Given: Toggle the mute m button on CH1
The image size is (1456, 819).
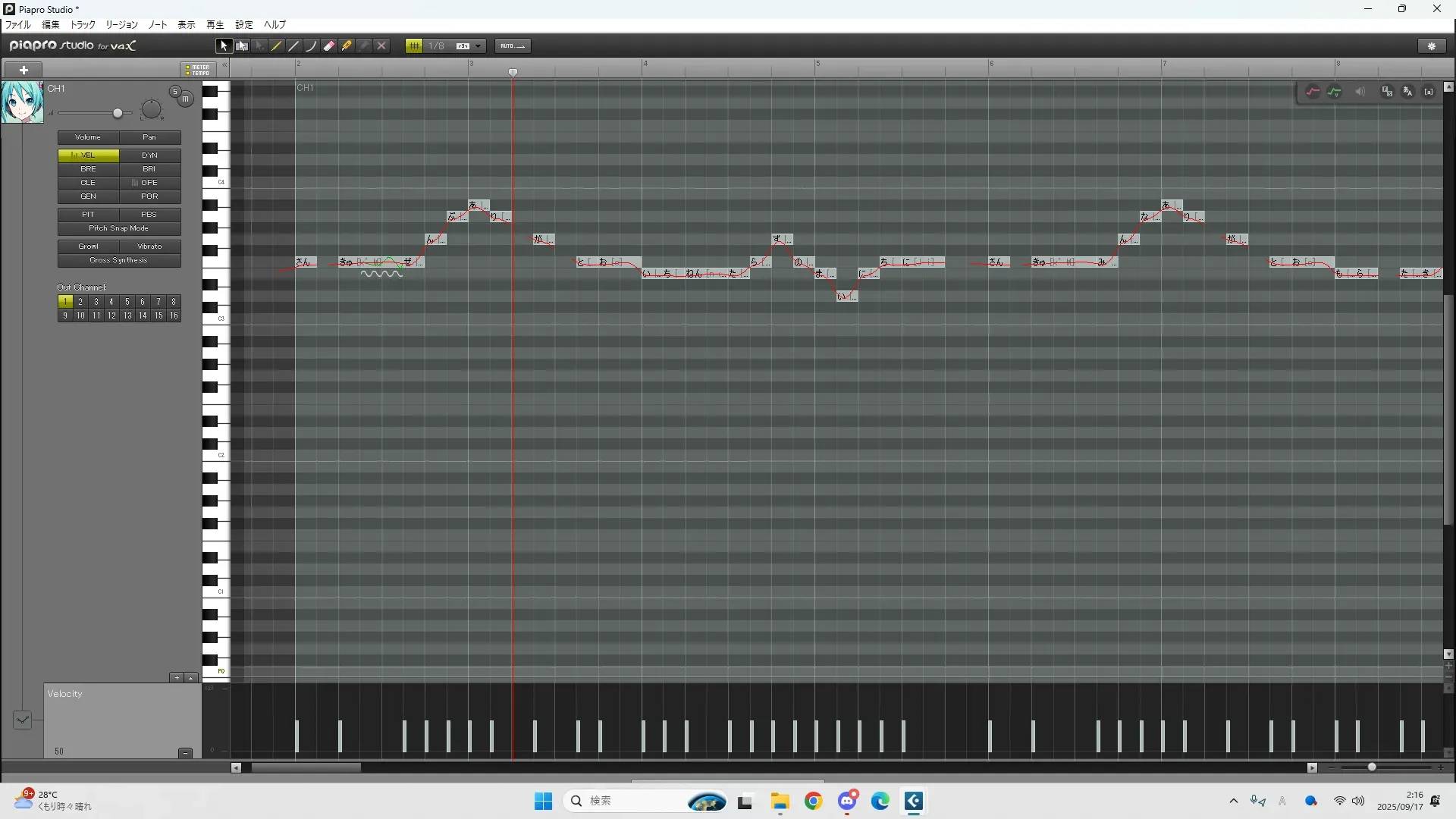Looking at the screenshot, I should (x=185, y=99).
